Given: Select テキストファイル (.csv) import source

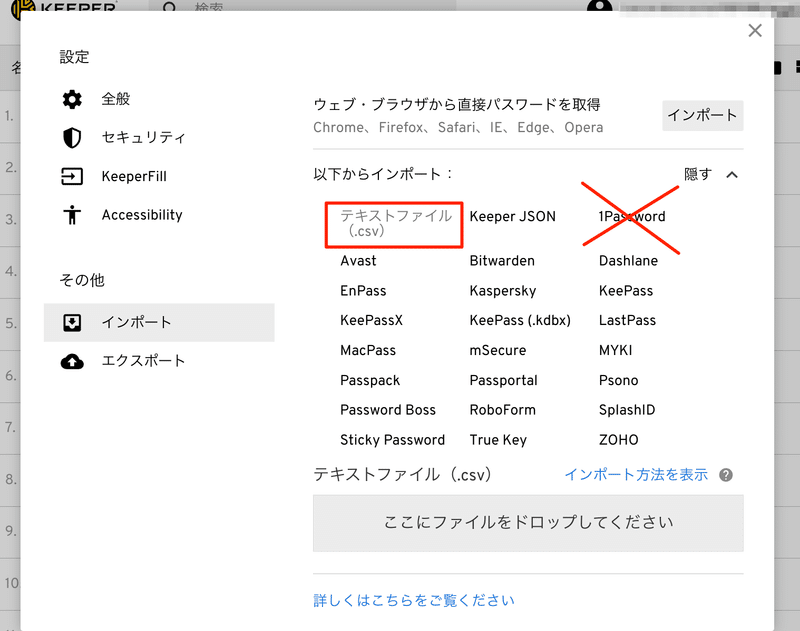Looking at the screenshot, I should 394,225.
